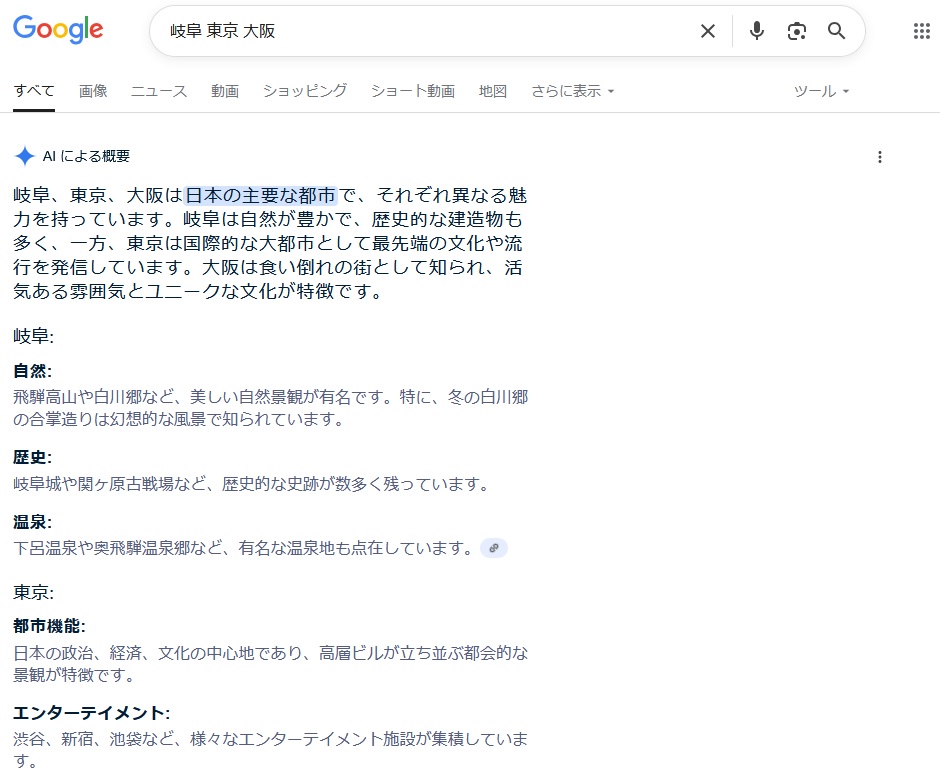The image size is (940, 780).
Task: Clear the search box with the X icon
Action: click(708, 31)
